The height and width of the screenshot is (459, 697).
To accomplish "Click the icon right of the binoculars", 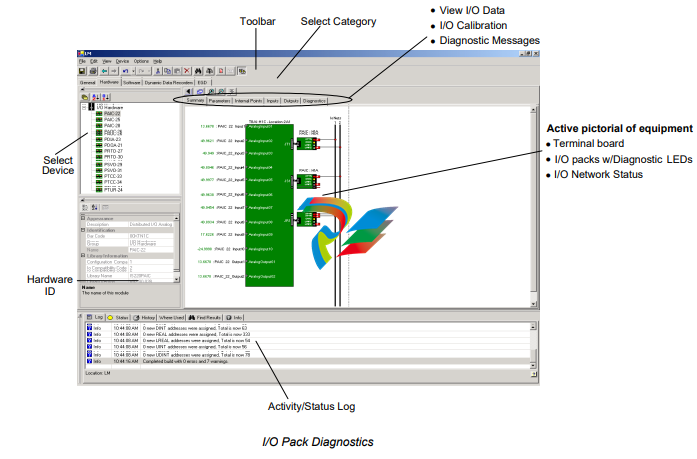I will [x=209, y=71].
